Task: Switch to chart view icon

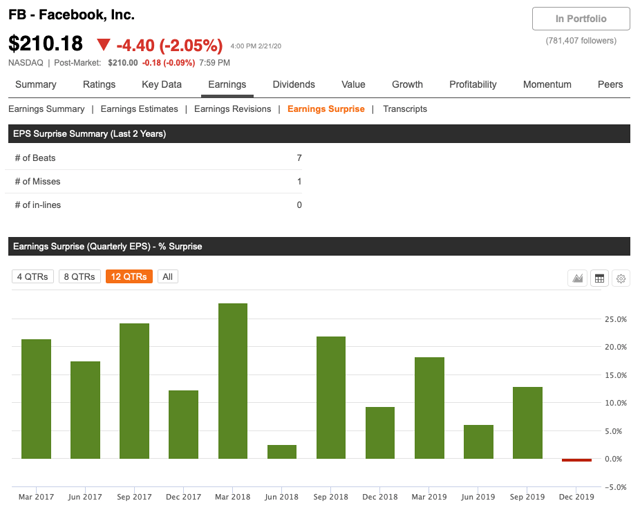Action: click(578, 279)
